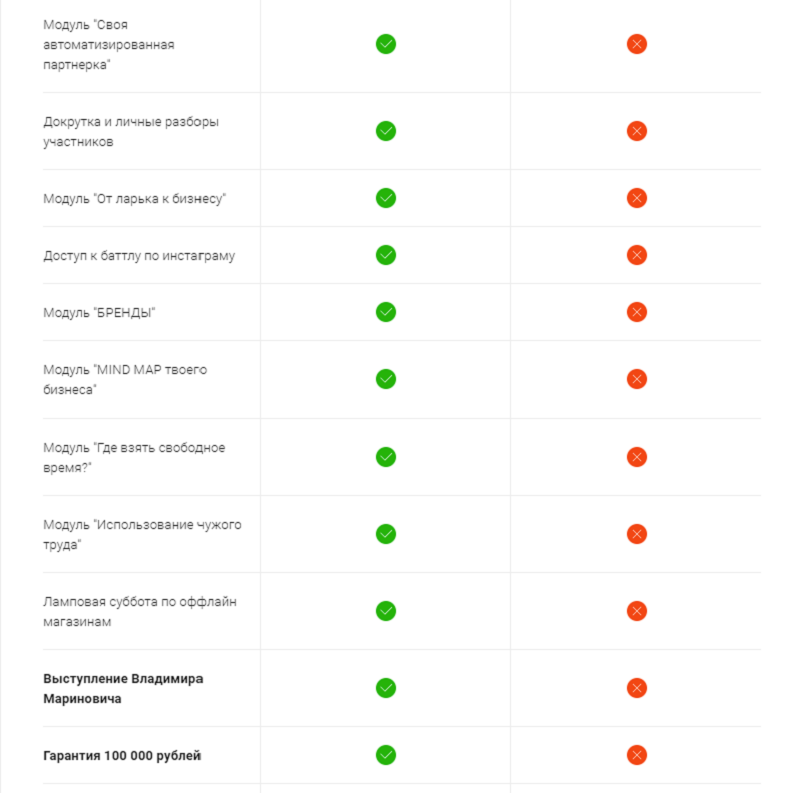Click the Модуль "БРЕНДЫ" row label

click(x=99, y=312)
